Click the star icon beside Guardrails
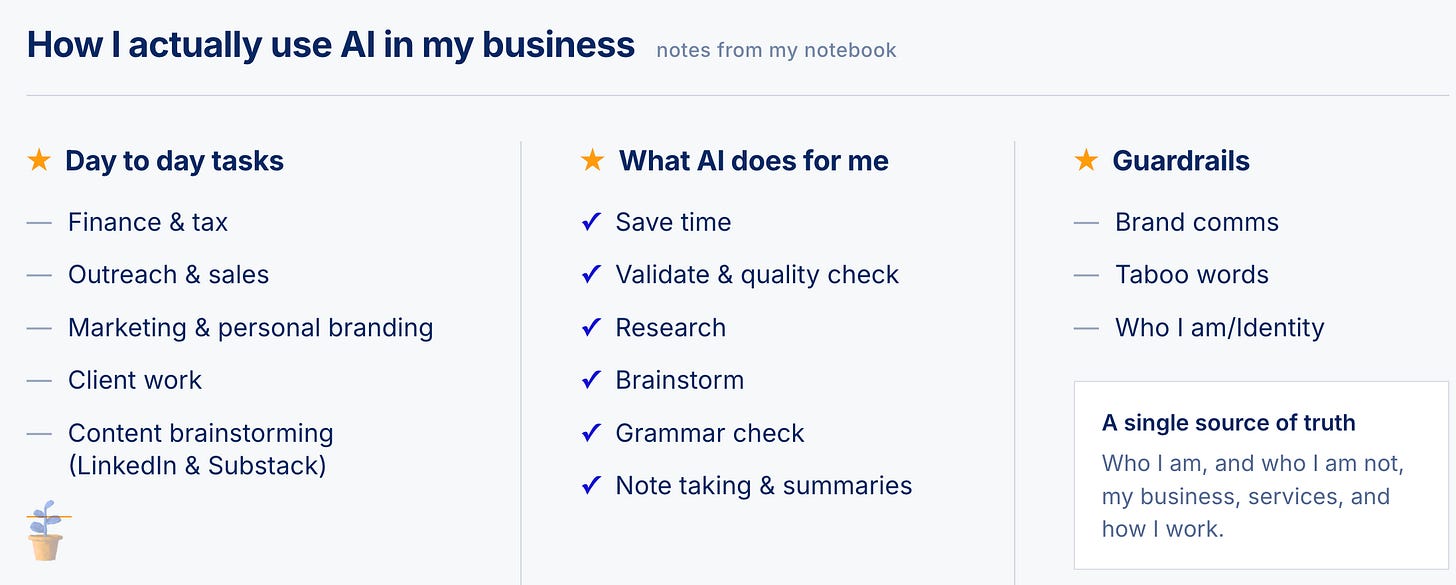This screenshot has height=585, width=1456. click(x=1086, y=160)
